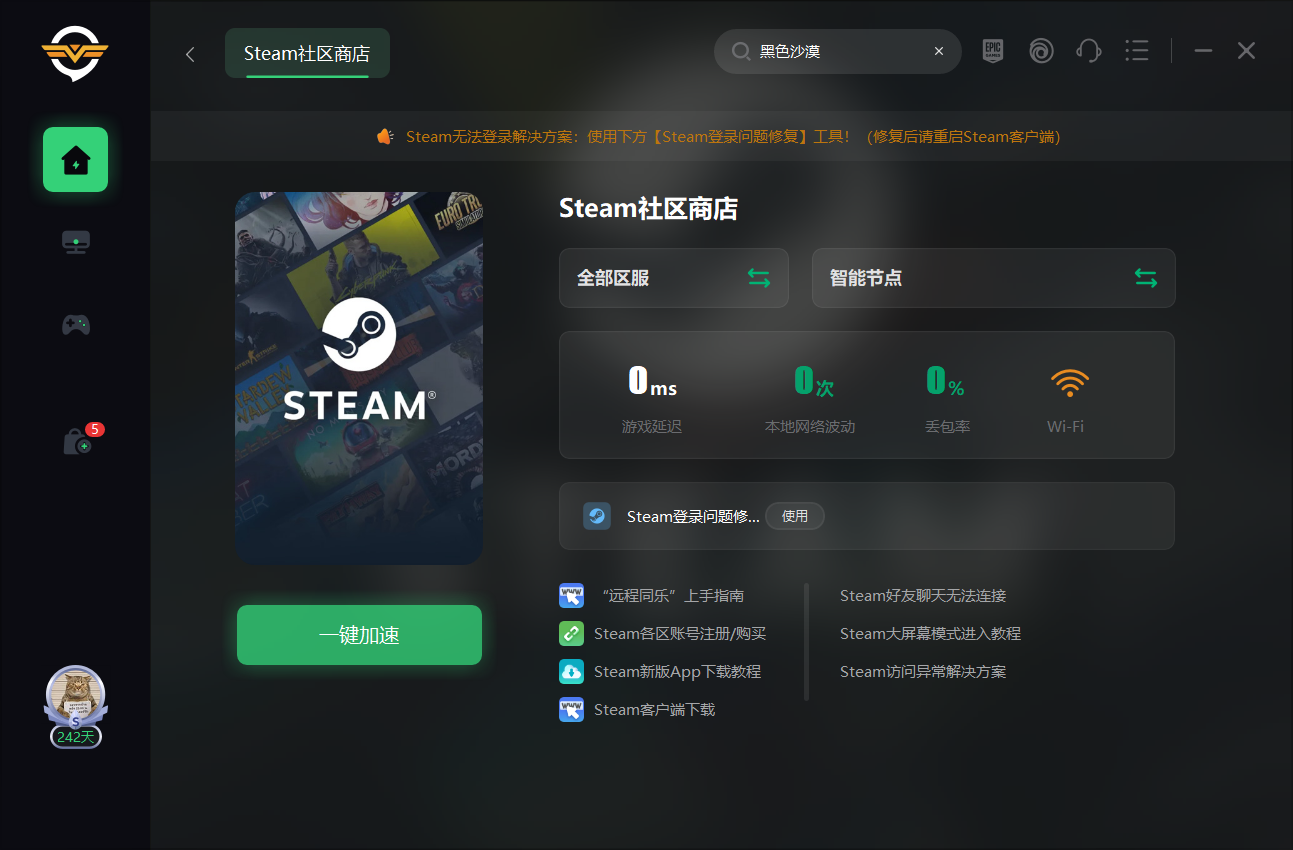Open customer support headset icon

pos(1089,51)
